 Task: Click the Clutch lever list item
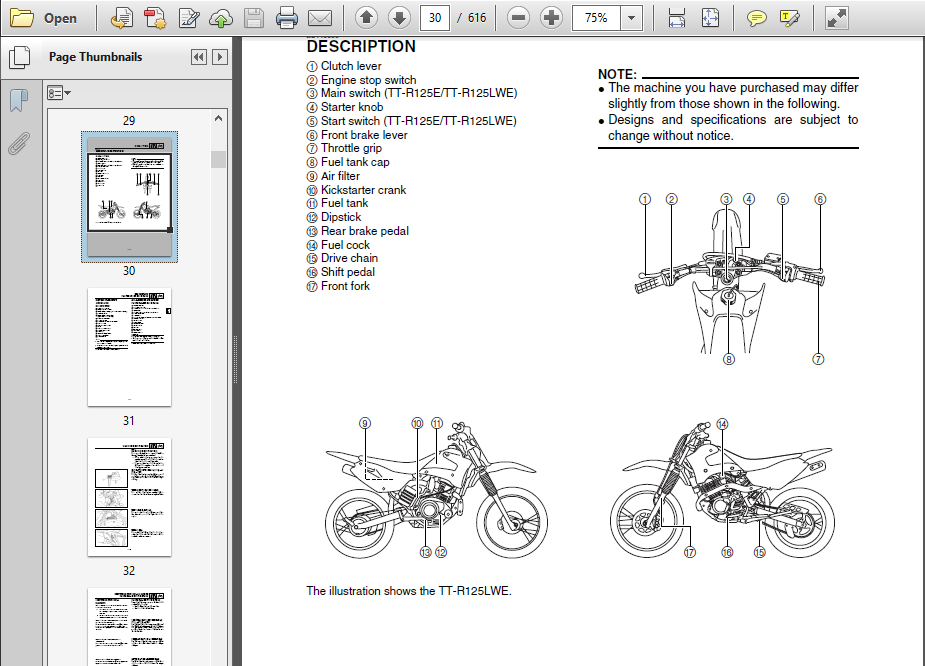(x=344, y=66)
